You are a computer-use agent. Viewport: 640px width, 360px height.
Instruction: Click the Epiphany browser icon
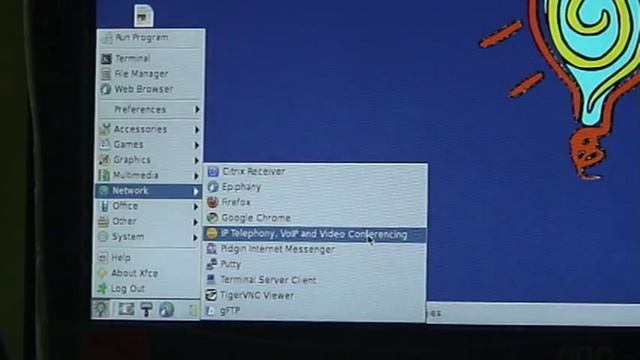pyautogui.click(x=213, y=187)
